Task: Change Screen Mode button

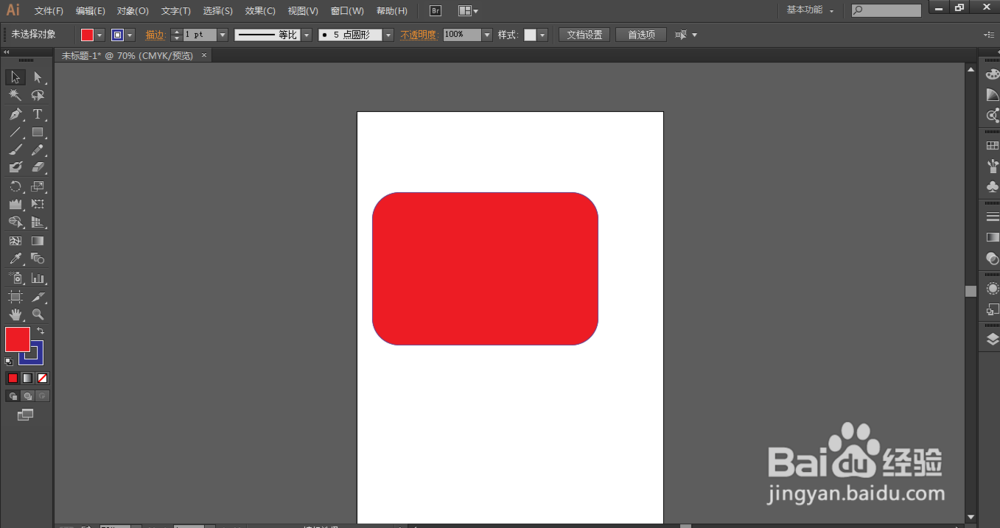Action: pyautogui.click(x=26, y=415)
